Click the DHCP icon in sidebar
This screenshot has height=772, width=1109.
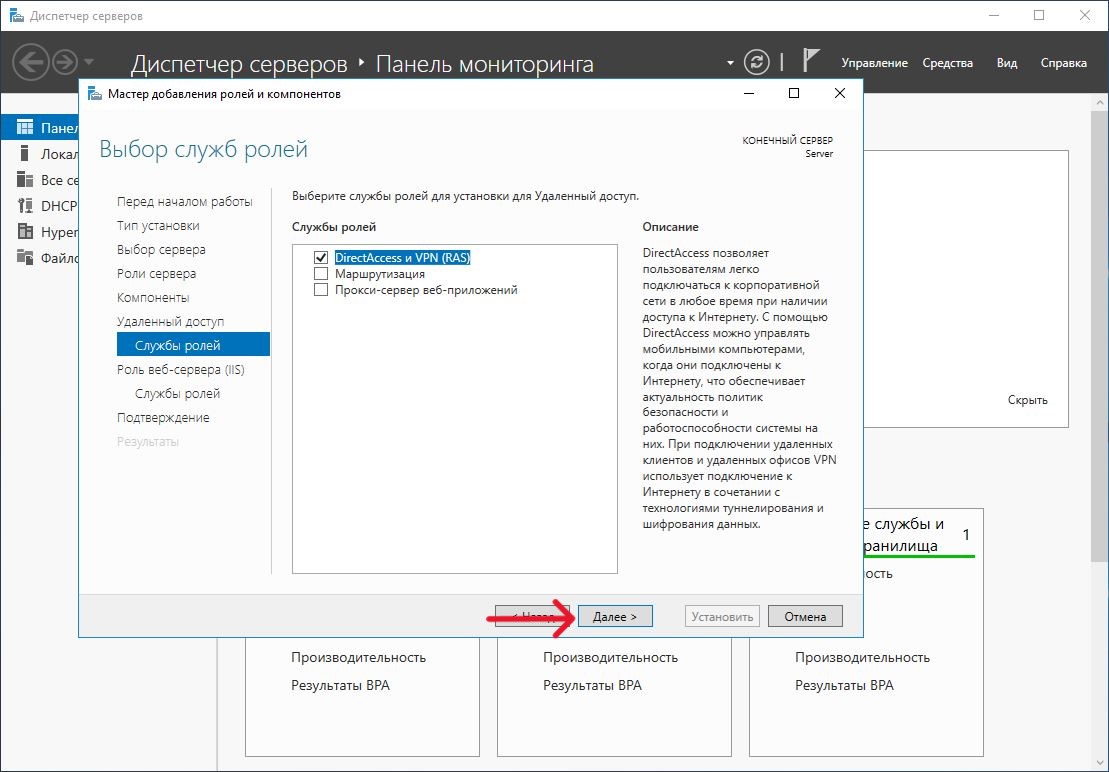tap(25, 206)
